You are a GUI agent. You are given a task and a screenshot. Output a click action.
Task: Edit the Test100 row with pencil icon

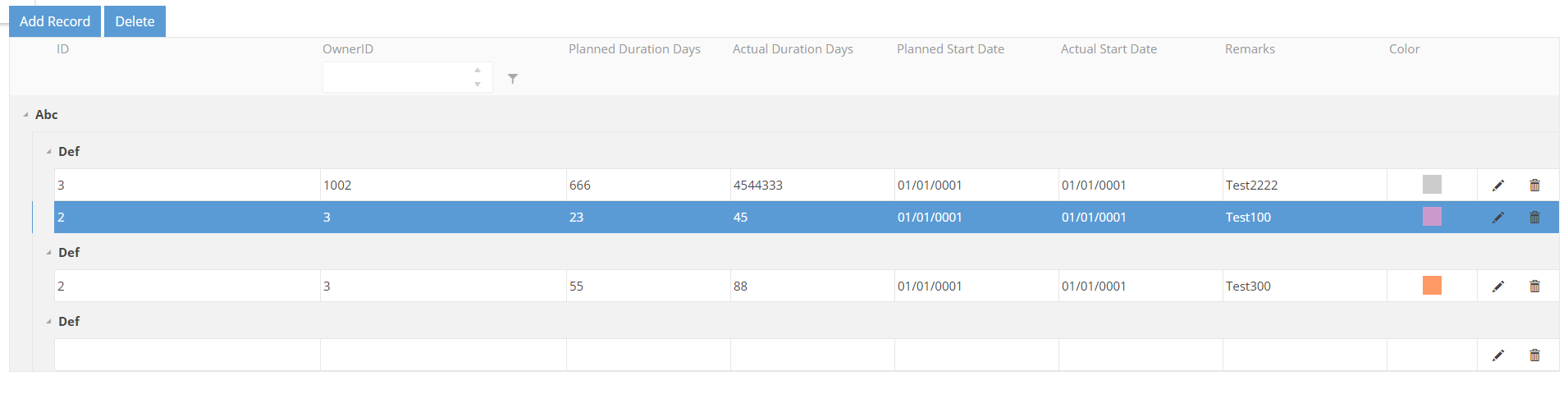[1497, 218]
